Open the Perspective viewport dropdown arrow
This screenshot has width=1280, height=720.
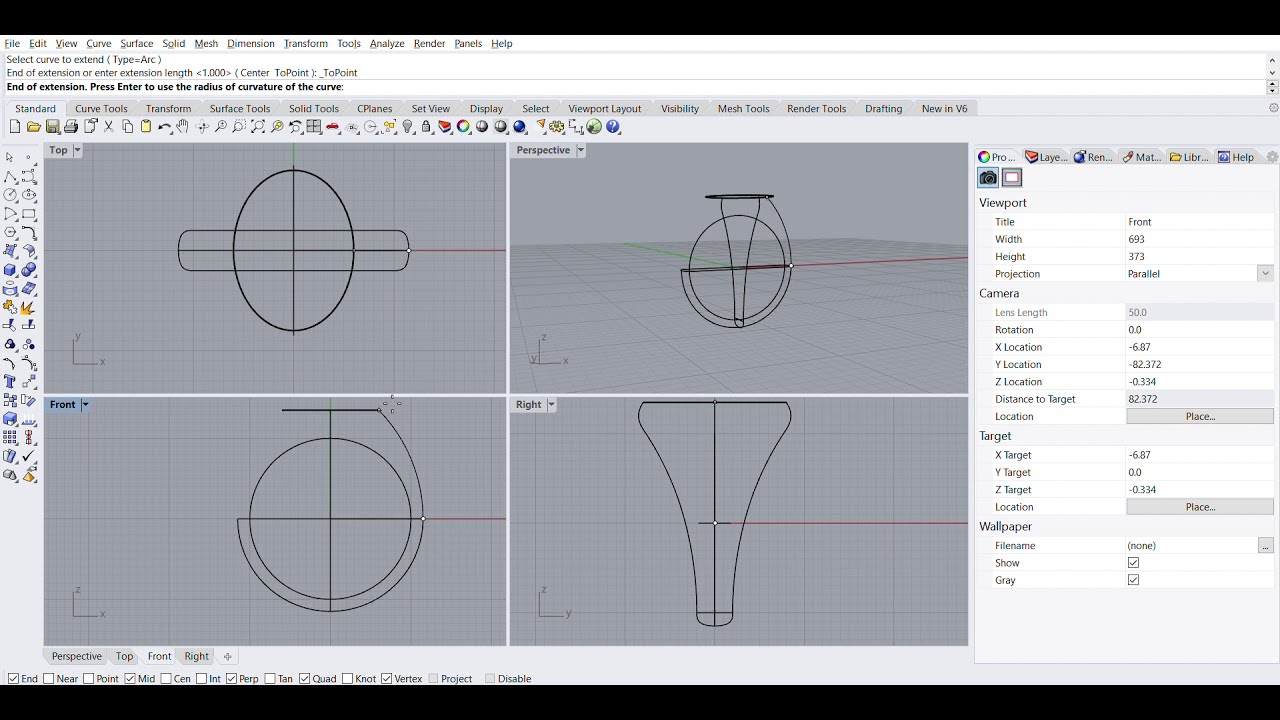580,150
